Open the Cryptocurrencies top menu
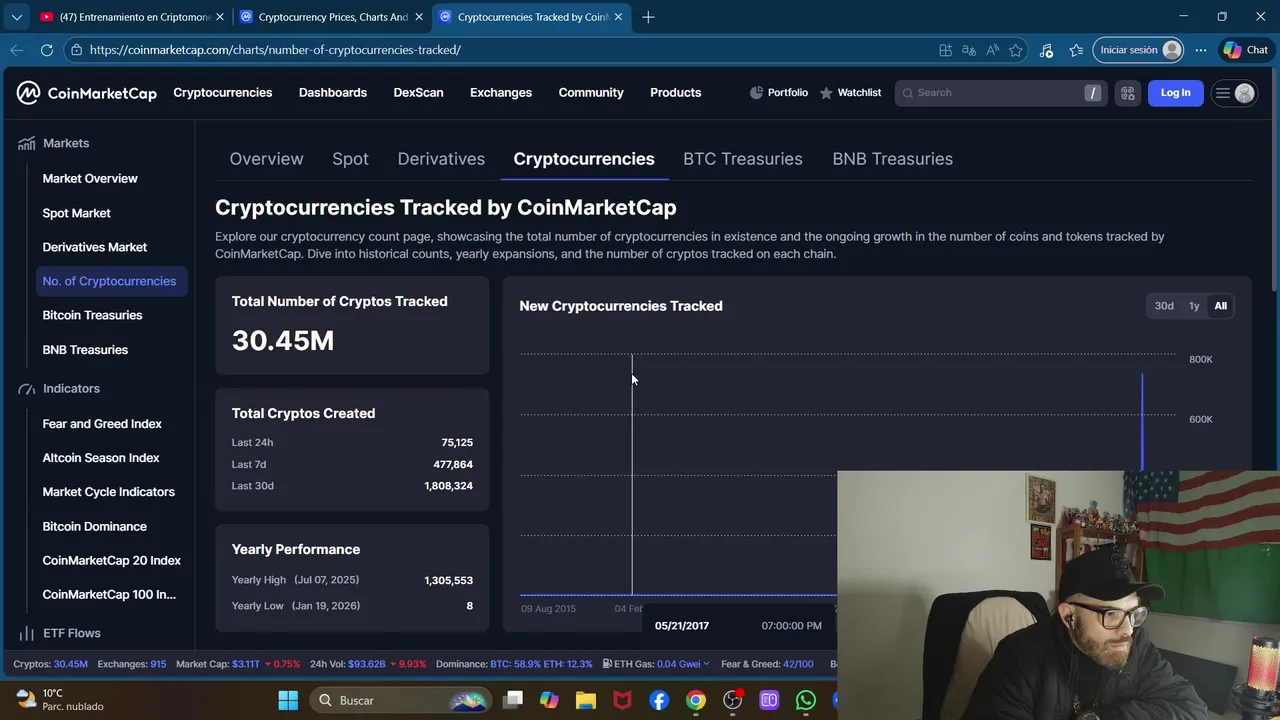Screen dimensions: 1280x720 pos(223,93)
